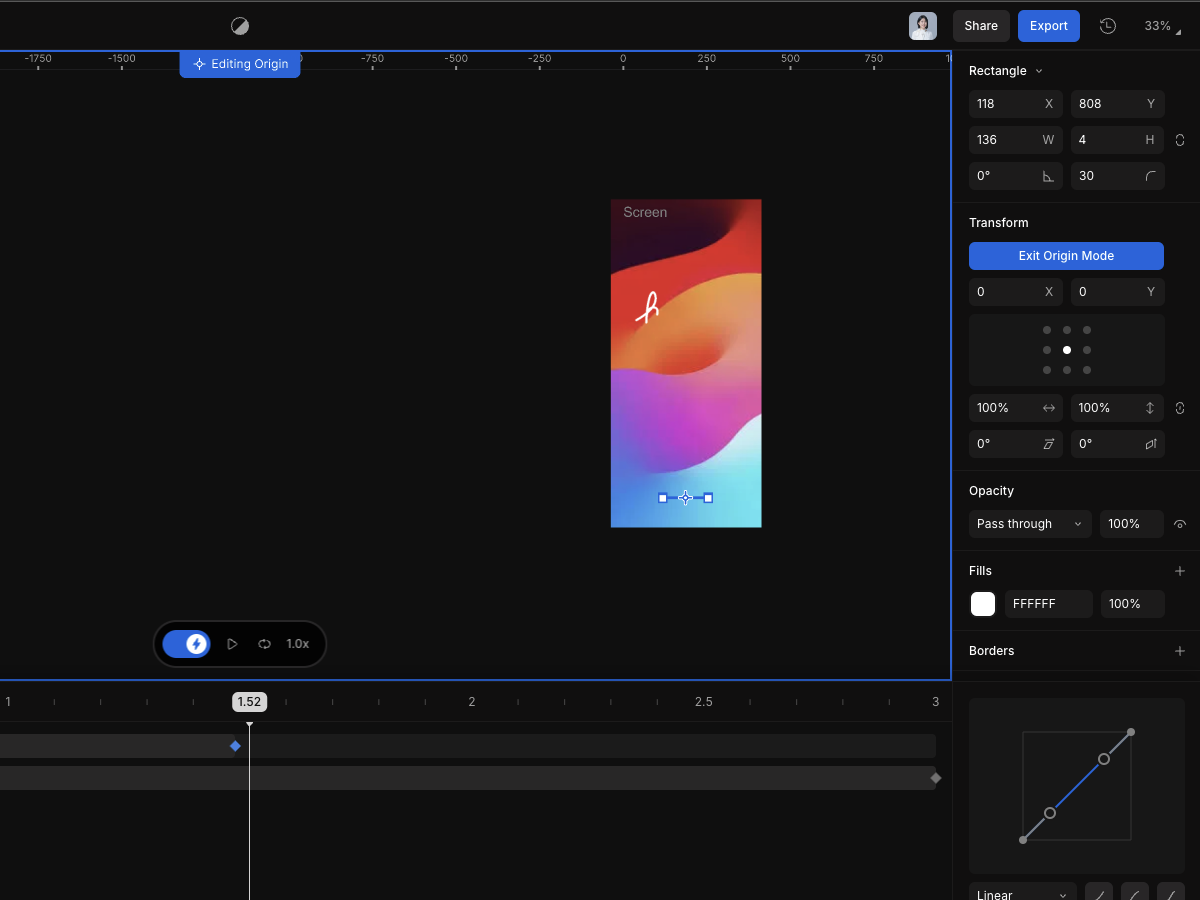Open the Pass through blend mode dropdown
This screenshot has height=900, width=1200.
[x=1030, y=524]
